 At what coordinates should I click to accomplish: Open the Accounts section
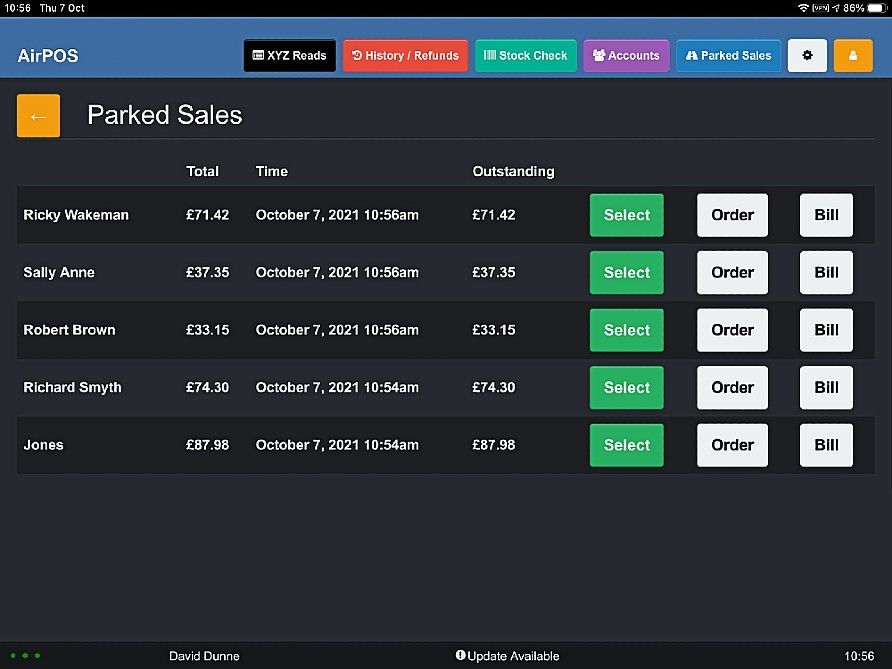click(626, 55)
